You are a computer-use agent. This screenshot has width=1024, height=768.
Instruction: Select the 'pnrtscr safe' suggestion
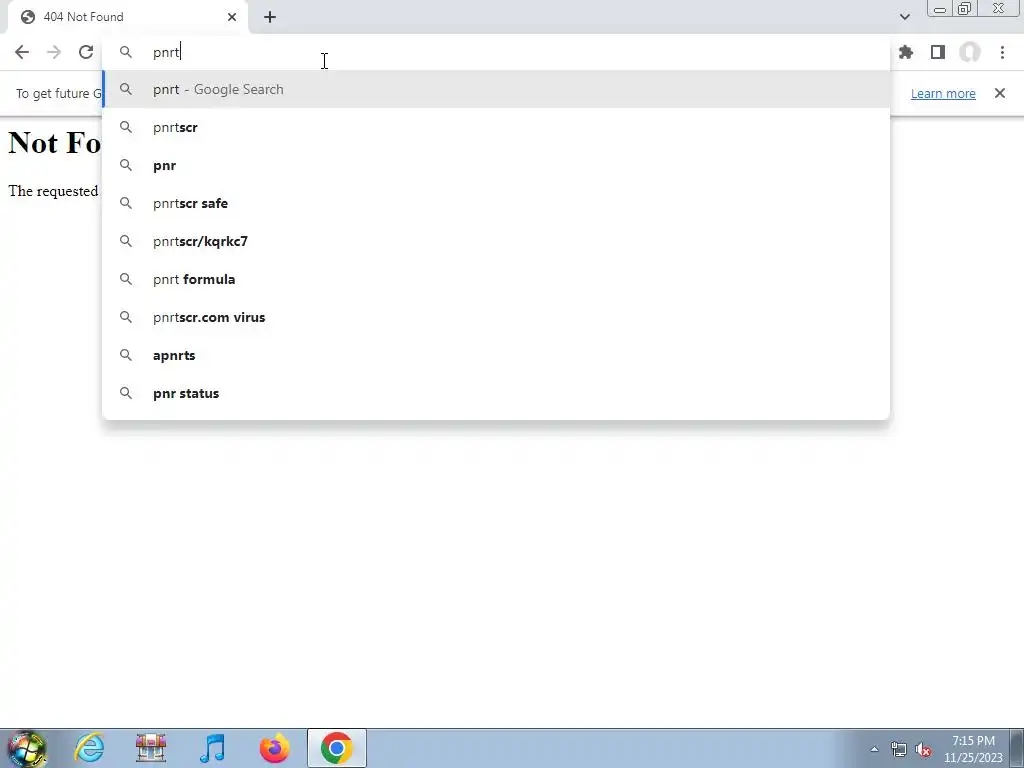496,203
